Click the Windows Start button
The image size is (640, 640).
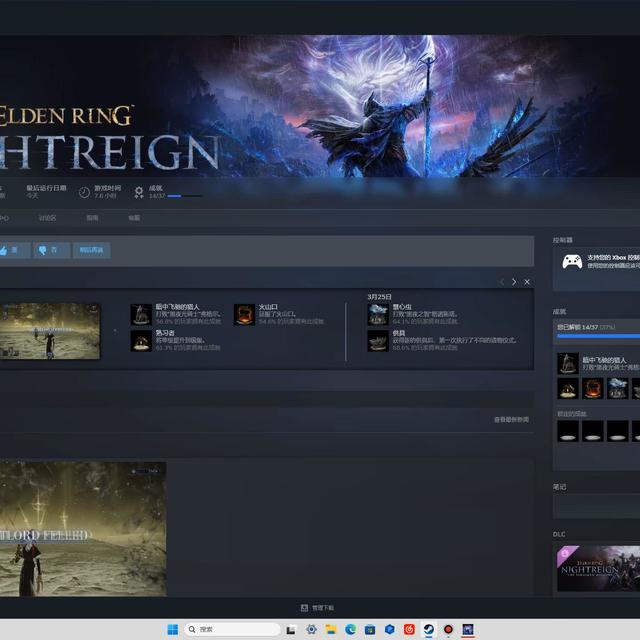point(172,629)
